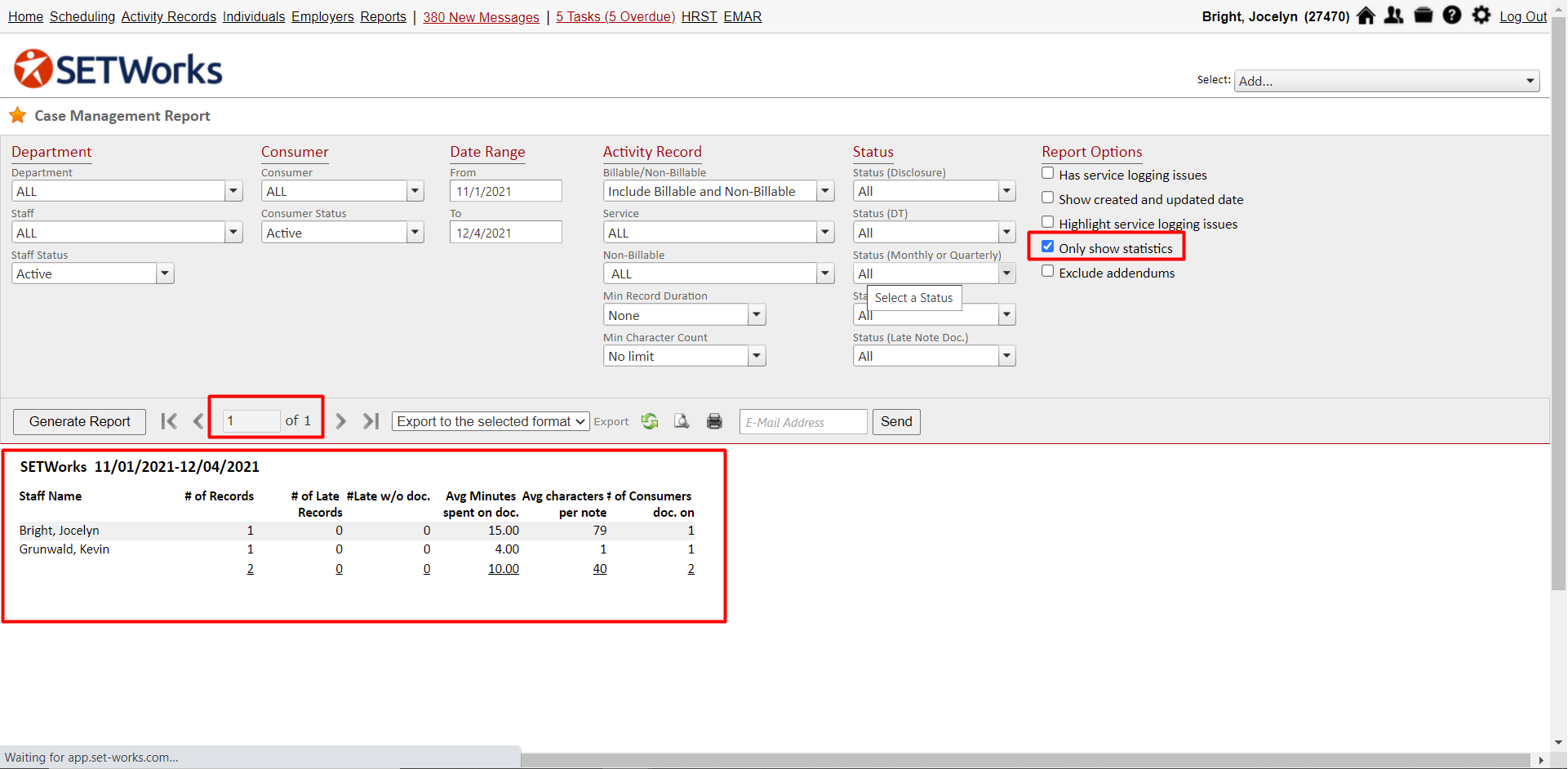This screenshot has width=1568, height=769.
Task: Select Grunwald, Kevin staff row
Action: tap(357, 549)
